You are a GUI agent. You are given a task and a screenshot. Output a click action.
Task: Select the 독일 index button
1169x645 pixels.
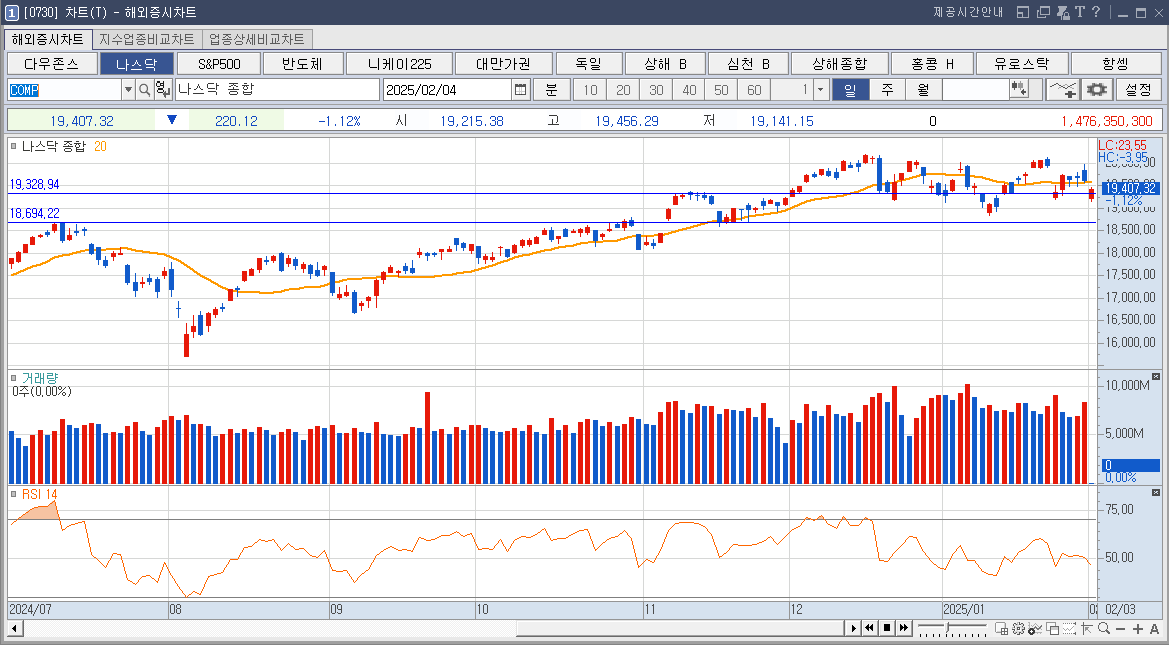tap(589, 64)
